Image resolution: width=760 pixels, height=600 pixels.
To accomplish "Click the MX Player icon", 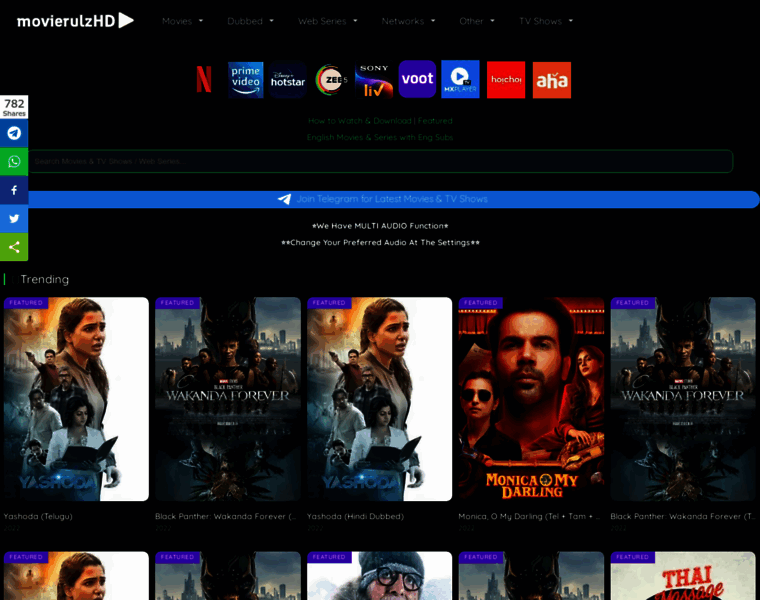I will click(x=460, y=80).
